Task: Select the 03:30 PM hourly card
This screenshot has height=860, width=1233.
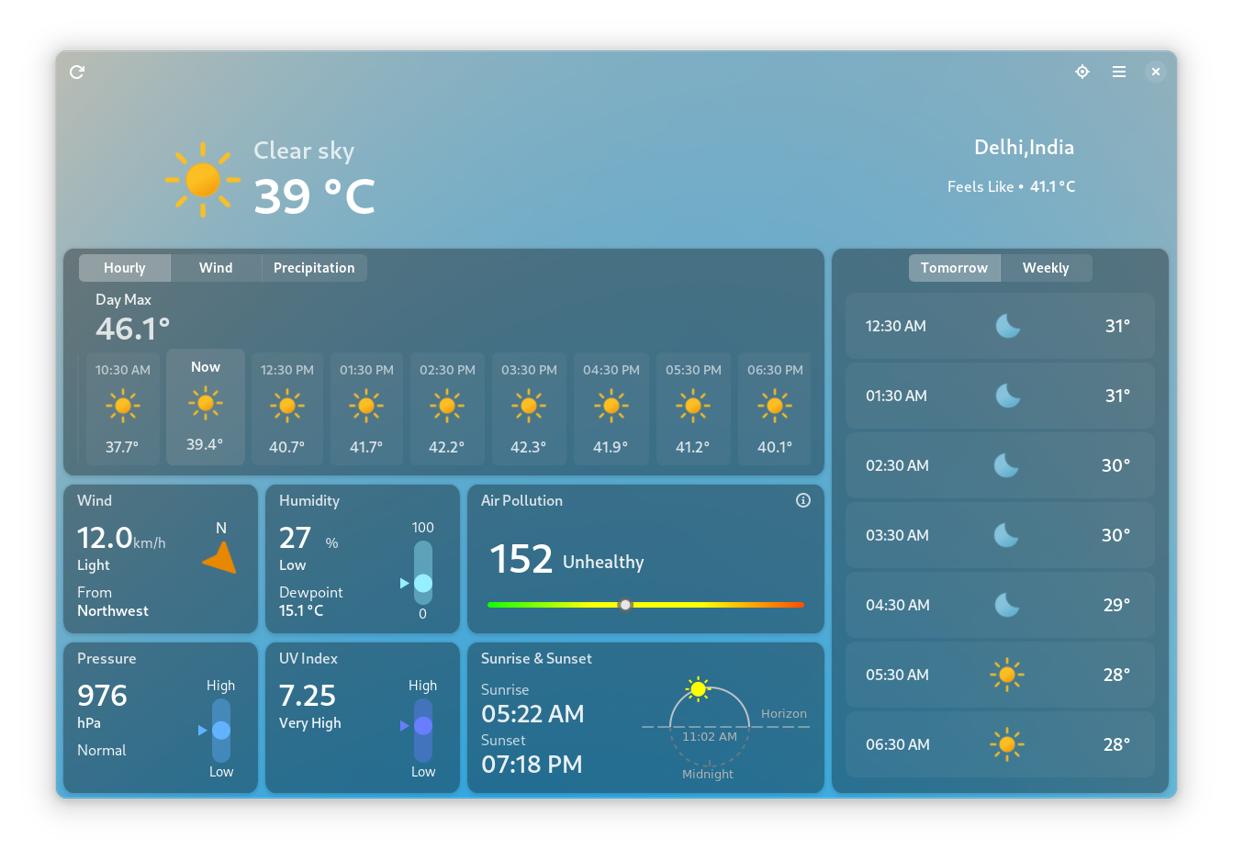Action: tap(529, 409)
